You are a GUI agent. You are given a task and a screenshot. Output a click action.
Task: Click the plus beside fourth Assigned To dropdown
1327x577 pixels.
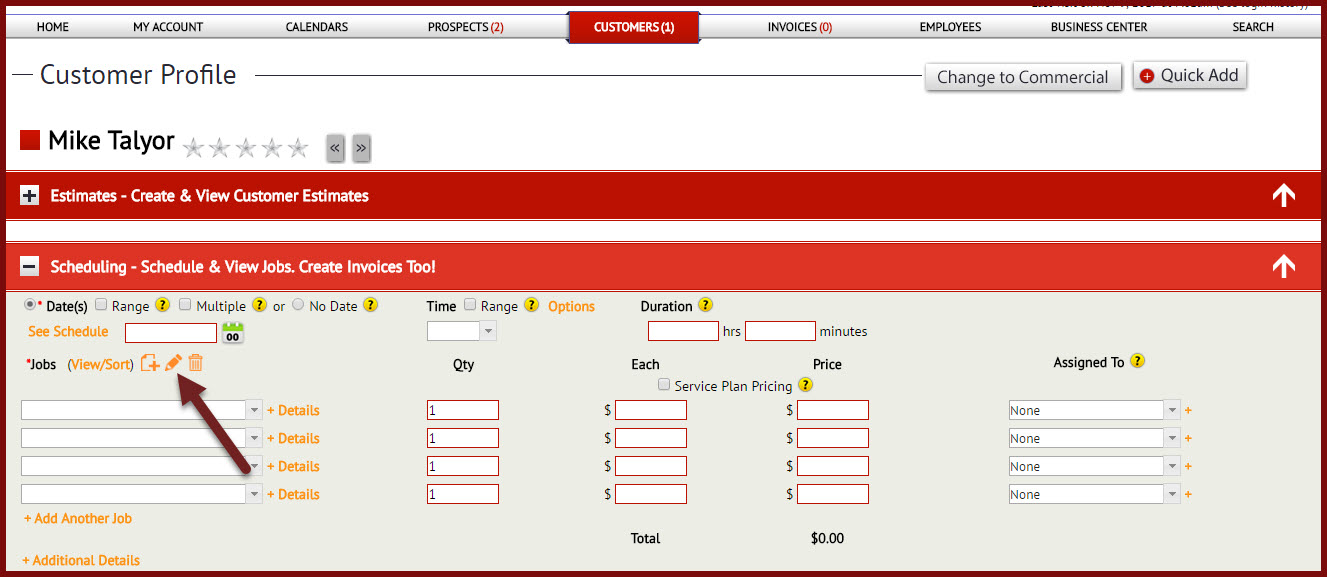pos(1189,495)
